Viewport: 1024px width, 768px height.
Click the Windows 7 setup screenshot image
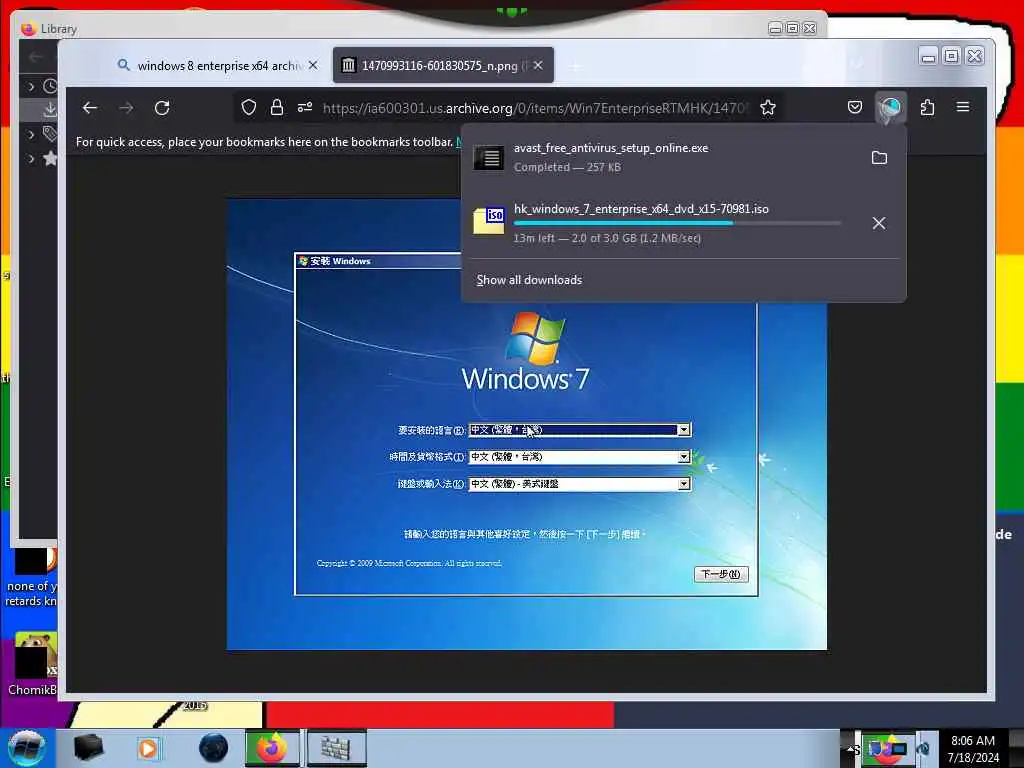[526, 424]
